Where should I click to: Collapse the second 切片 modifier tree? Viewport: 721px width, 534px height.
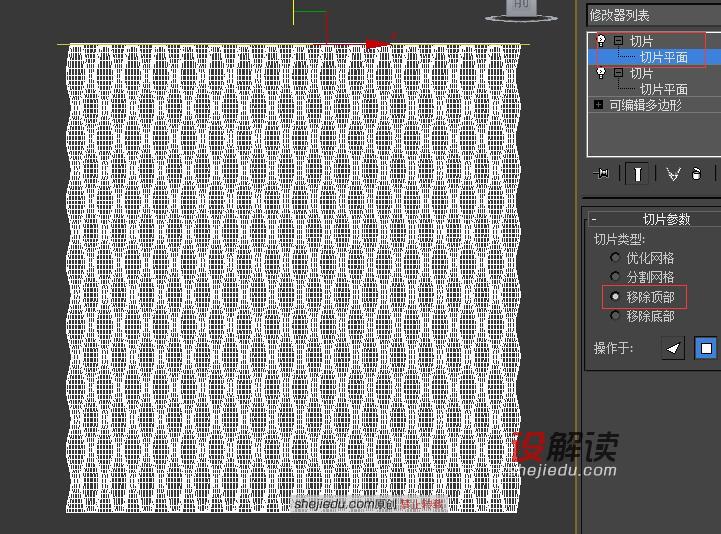(x=618, y=73)
